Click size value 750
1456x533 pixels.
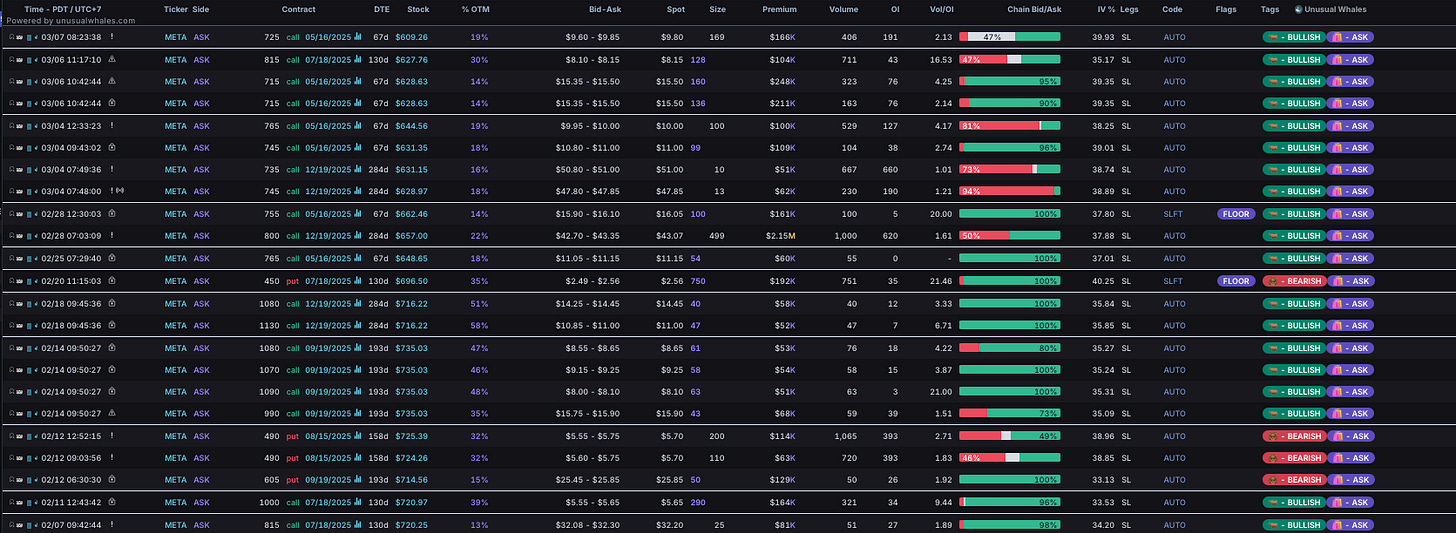point(698,281)
